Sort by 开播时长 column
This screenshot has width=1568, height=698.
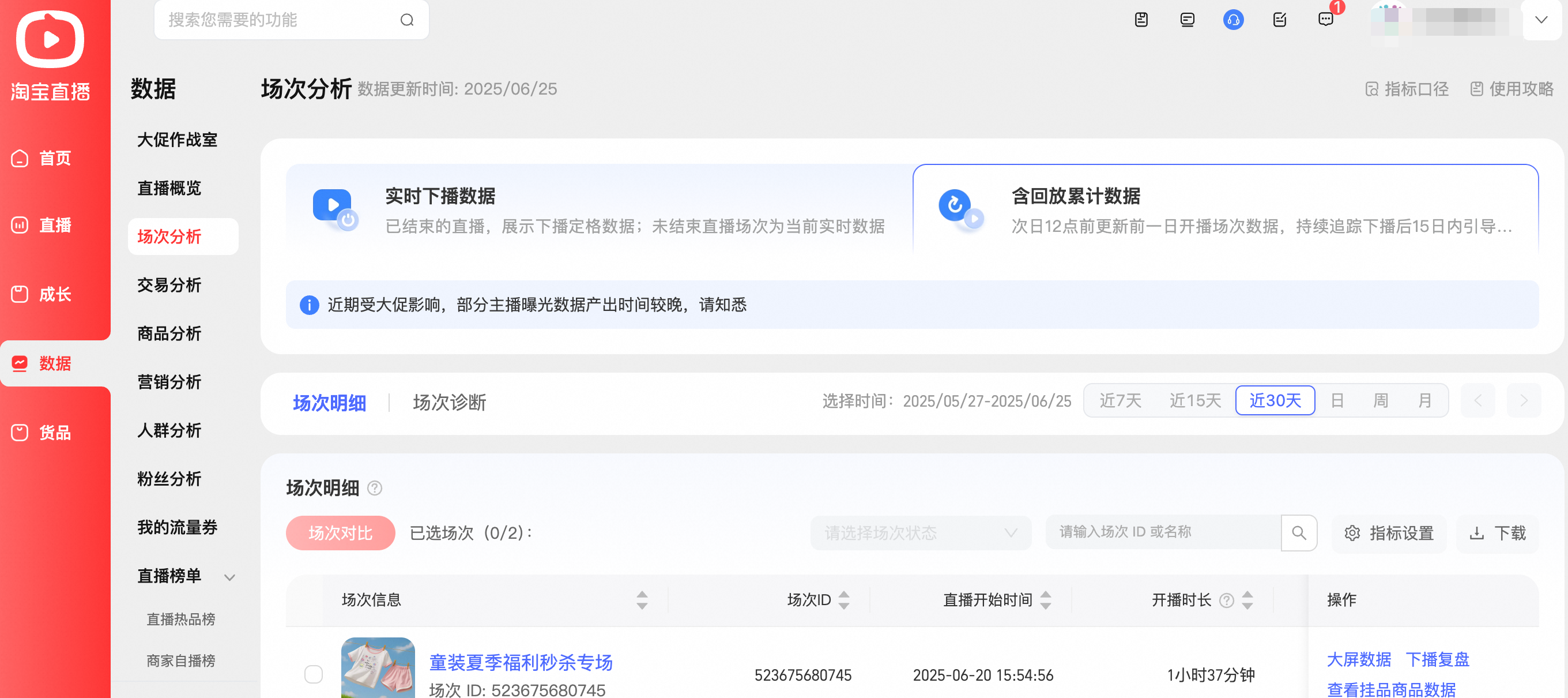click(1247, 600)
